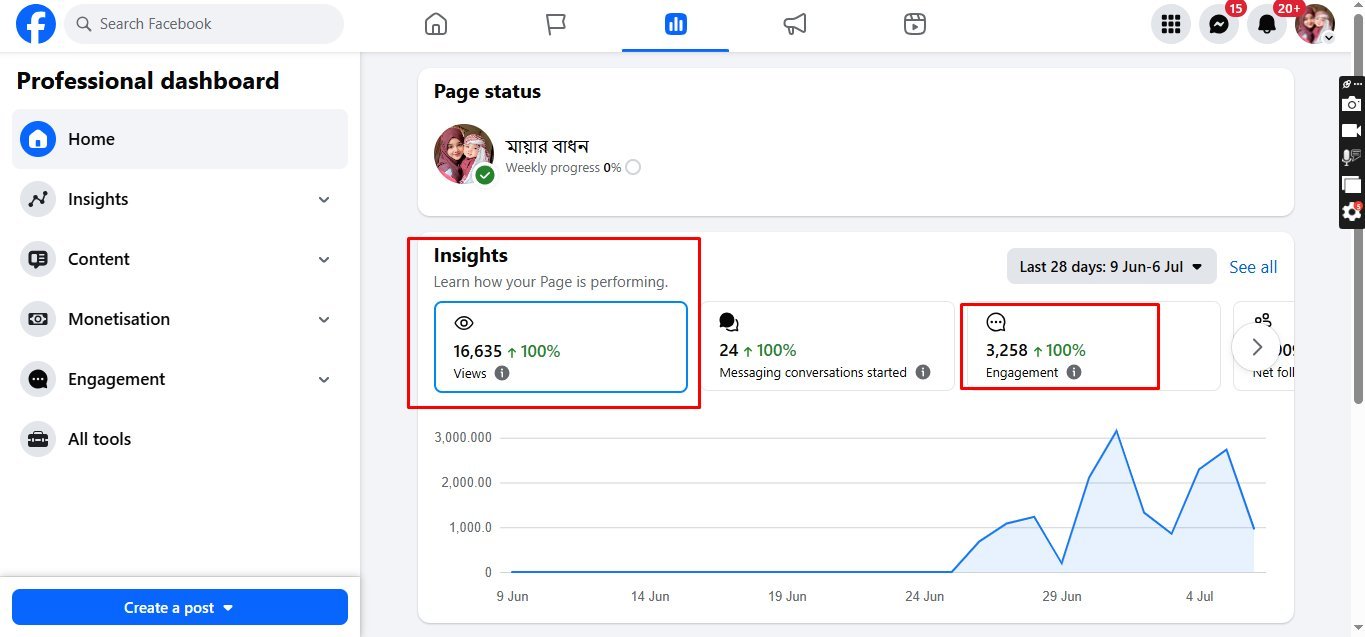Click the See all link
This screenshot has height=637, width=1365.
click(x=1253, y=267)
